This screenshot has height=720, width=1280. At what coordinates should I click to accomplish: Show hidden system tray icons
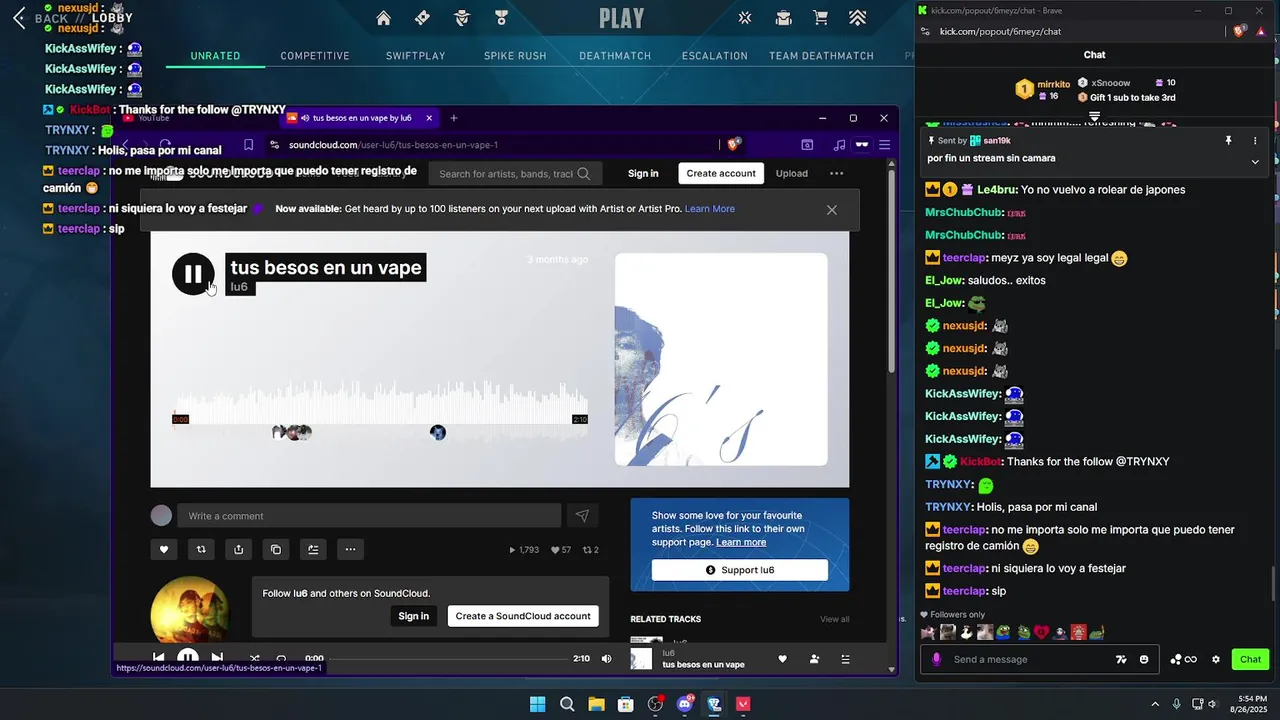[x=1155, y=704]
